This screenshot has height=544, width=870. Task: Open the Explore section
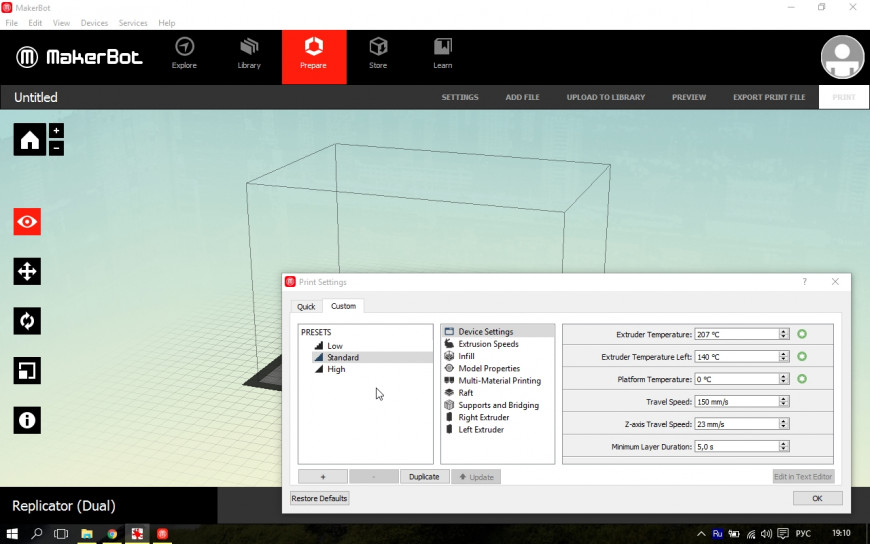tap(184, 54)
